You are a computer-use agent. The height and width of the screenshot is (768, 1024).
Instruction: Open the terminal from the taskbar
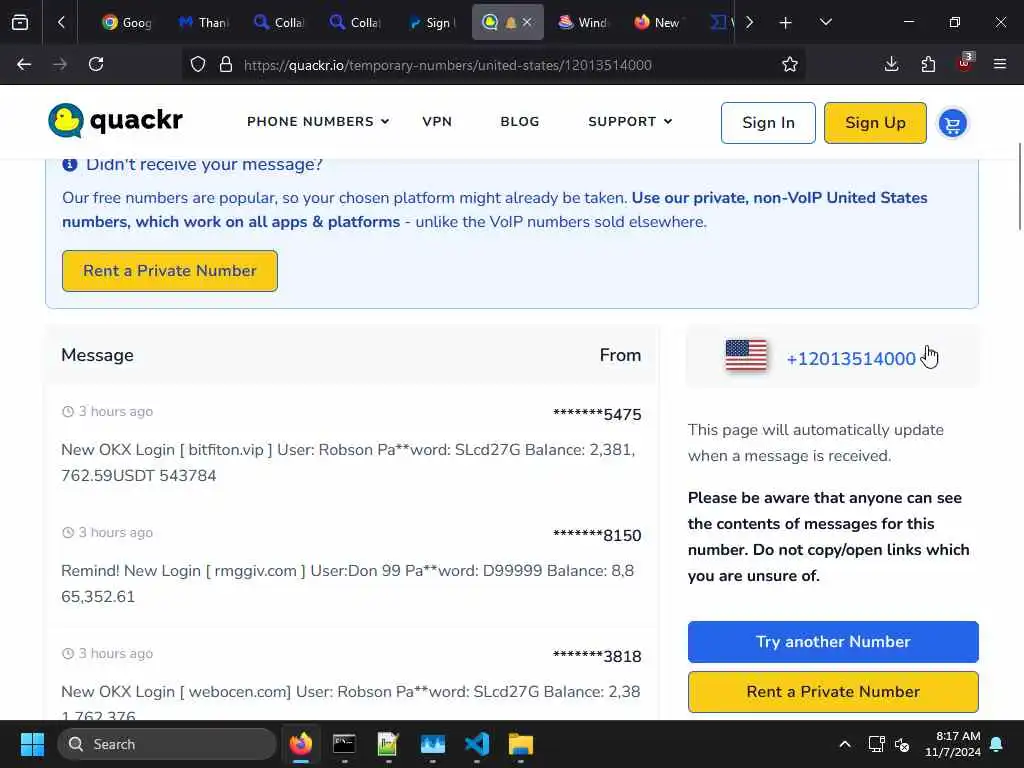tap(344, 744)
